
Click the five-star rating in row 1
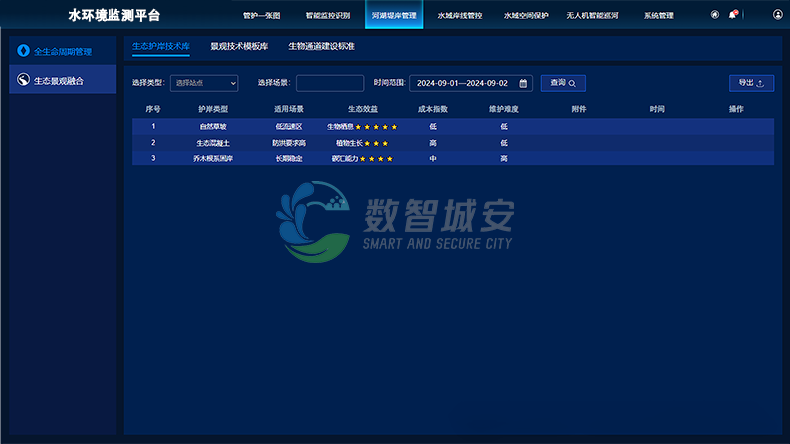(376, 127)
